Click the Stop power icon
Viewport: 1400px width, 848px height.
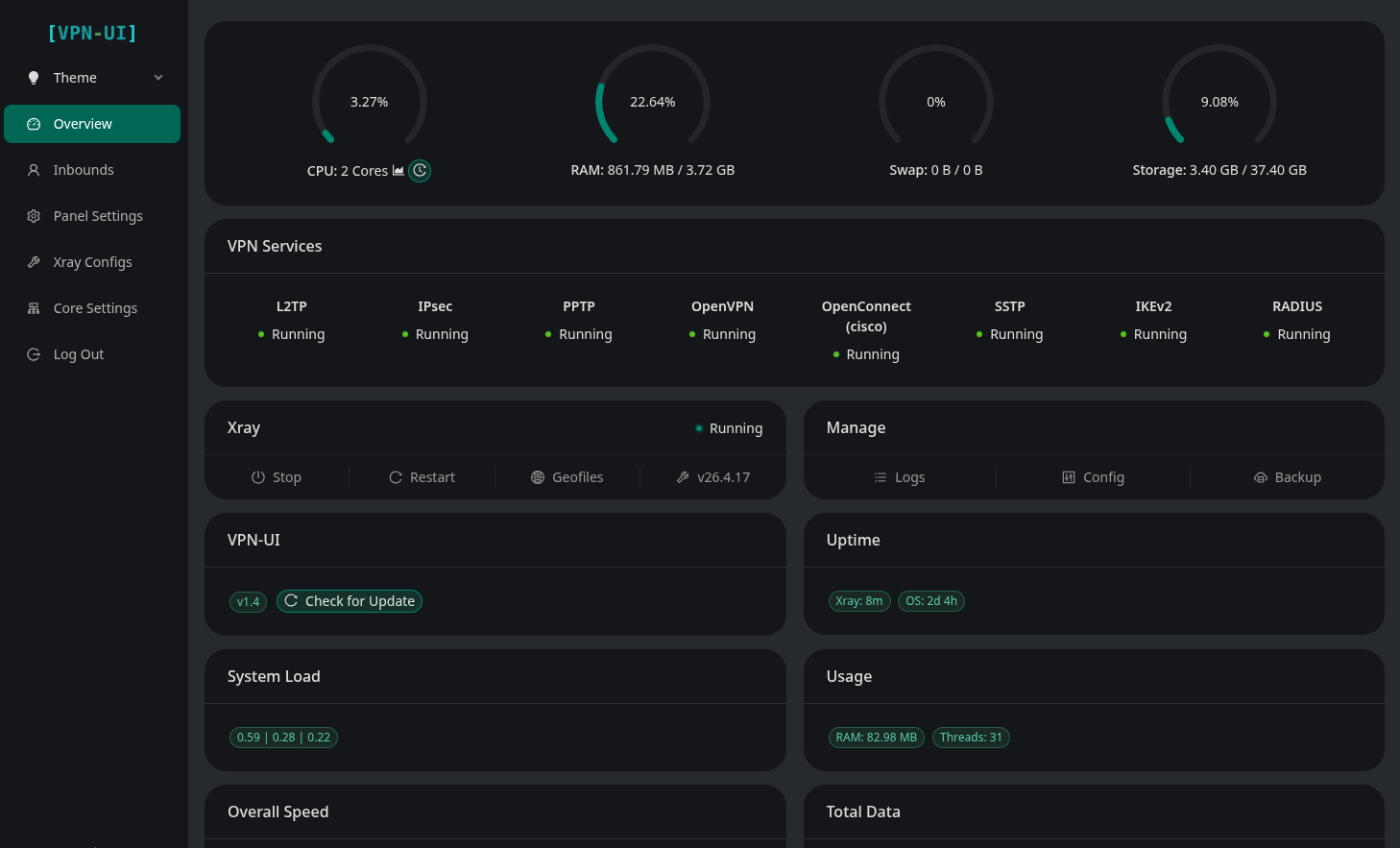pos(258,477)
